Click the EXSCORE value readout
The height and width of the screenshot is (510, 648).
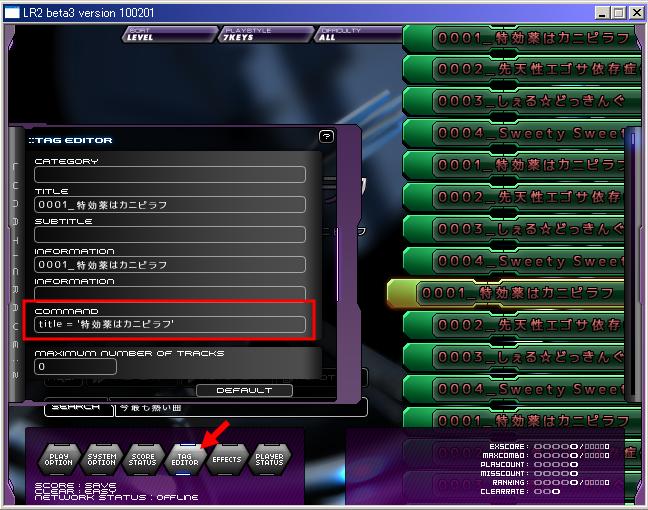pyautogui.click(x=572, y=447)
